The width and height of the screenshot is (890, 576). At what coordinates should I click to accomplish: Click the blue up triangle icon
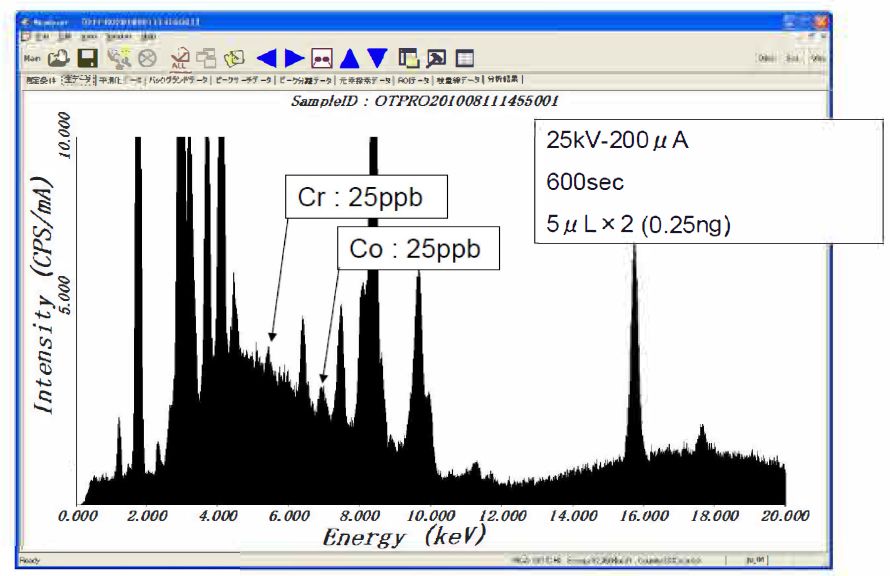tap(350, 58)
